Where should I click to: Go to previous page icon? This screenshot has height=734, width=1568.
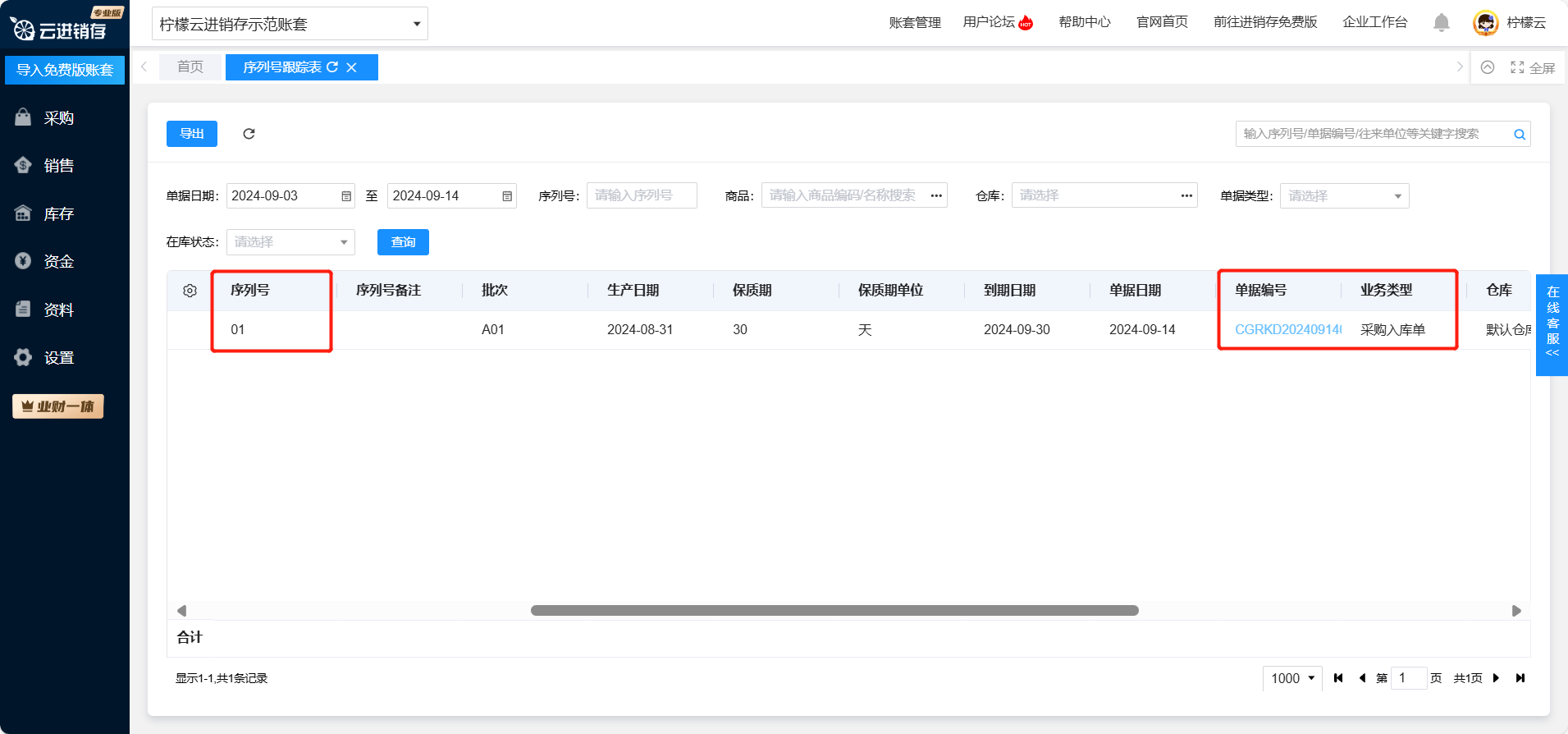click(x=1362, y=678)
